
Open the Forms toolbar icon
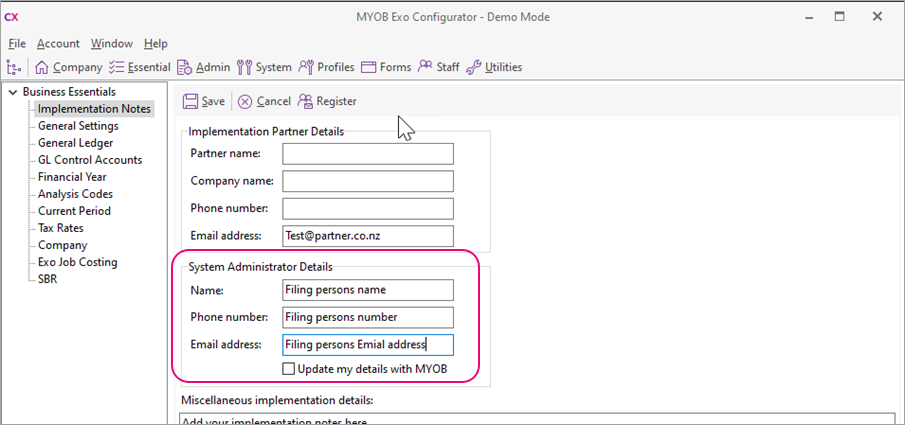tap(368, 67)
